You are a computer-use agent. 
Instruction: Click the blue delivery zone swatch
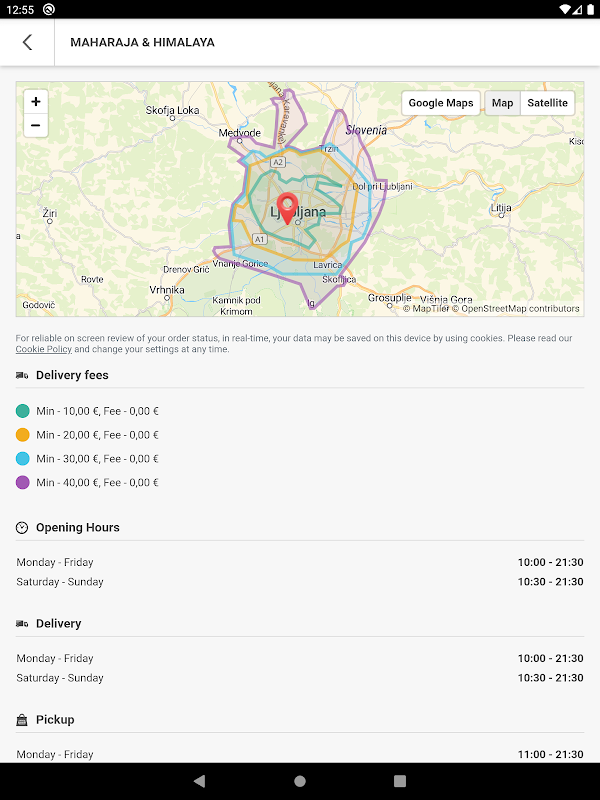tap(22, 459)
